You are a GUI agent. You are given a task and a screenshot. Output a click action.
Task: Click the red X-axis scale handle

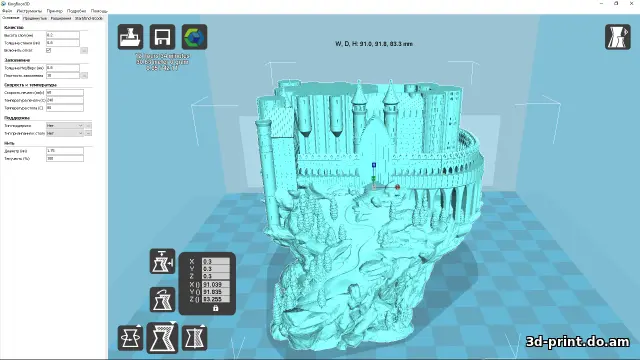coord(398,187)
